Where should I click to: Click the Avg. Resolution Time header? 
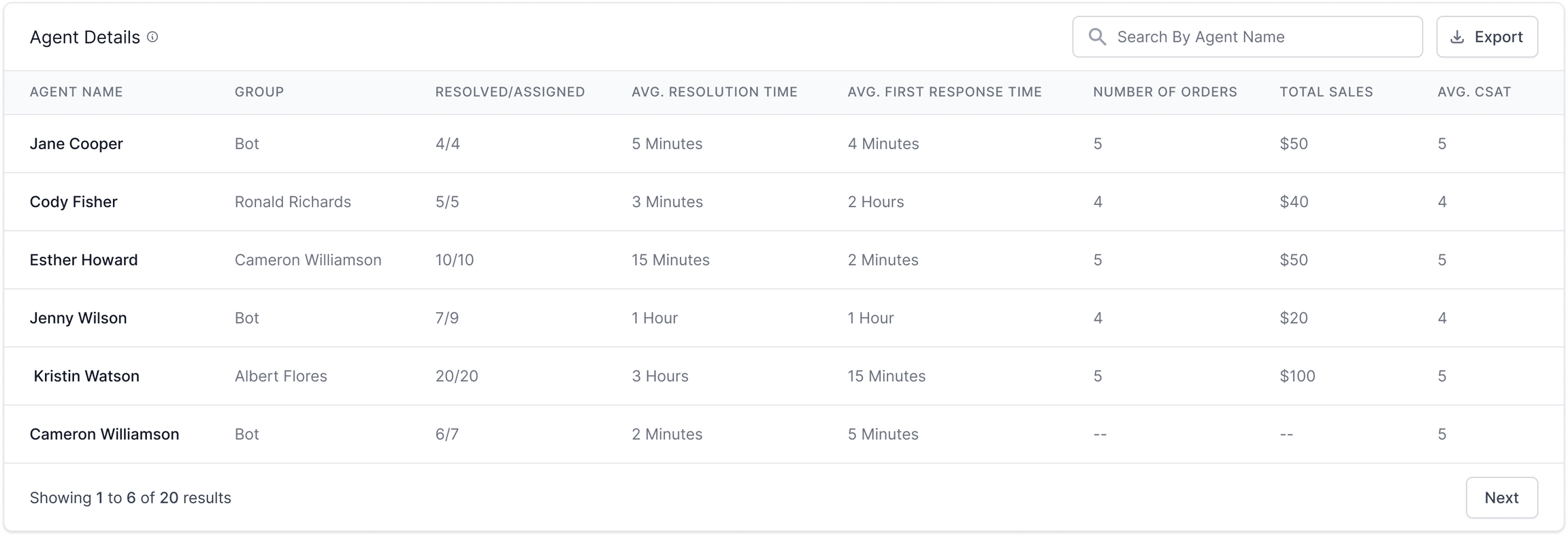714,92
